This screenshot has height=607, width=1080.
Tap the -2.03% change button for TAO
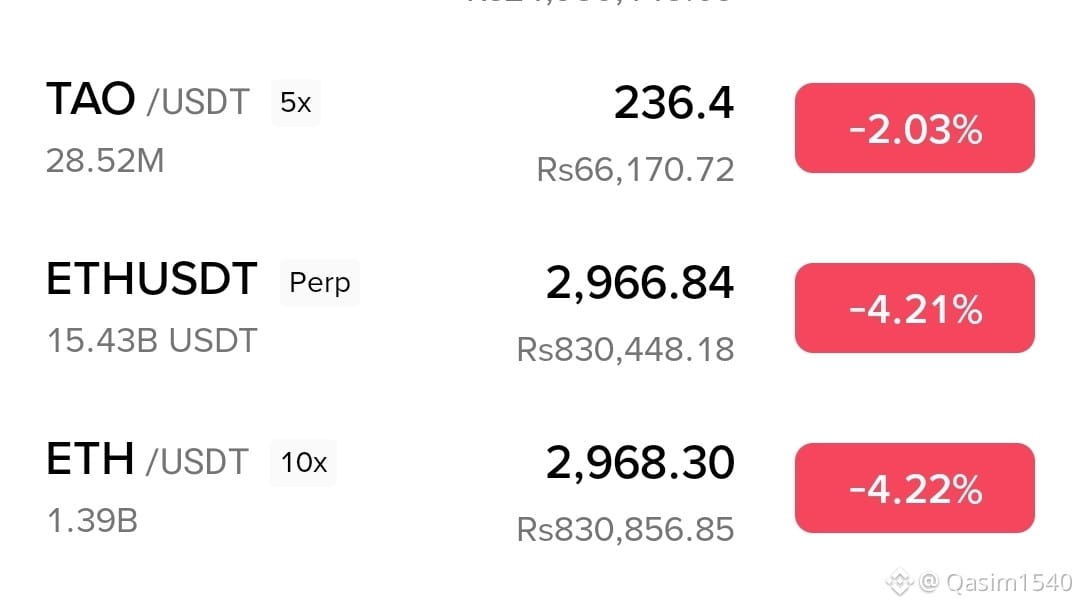click(914, 129)
